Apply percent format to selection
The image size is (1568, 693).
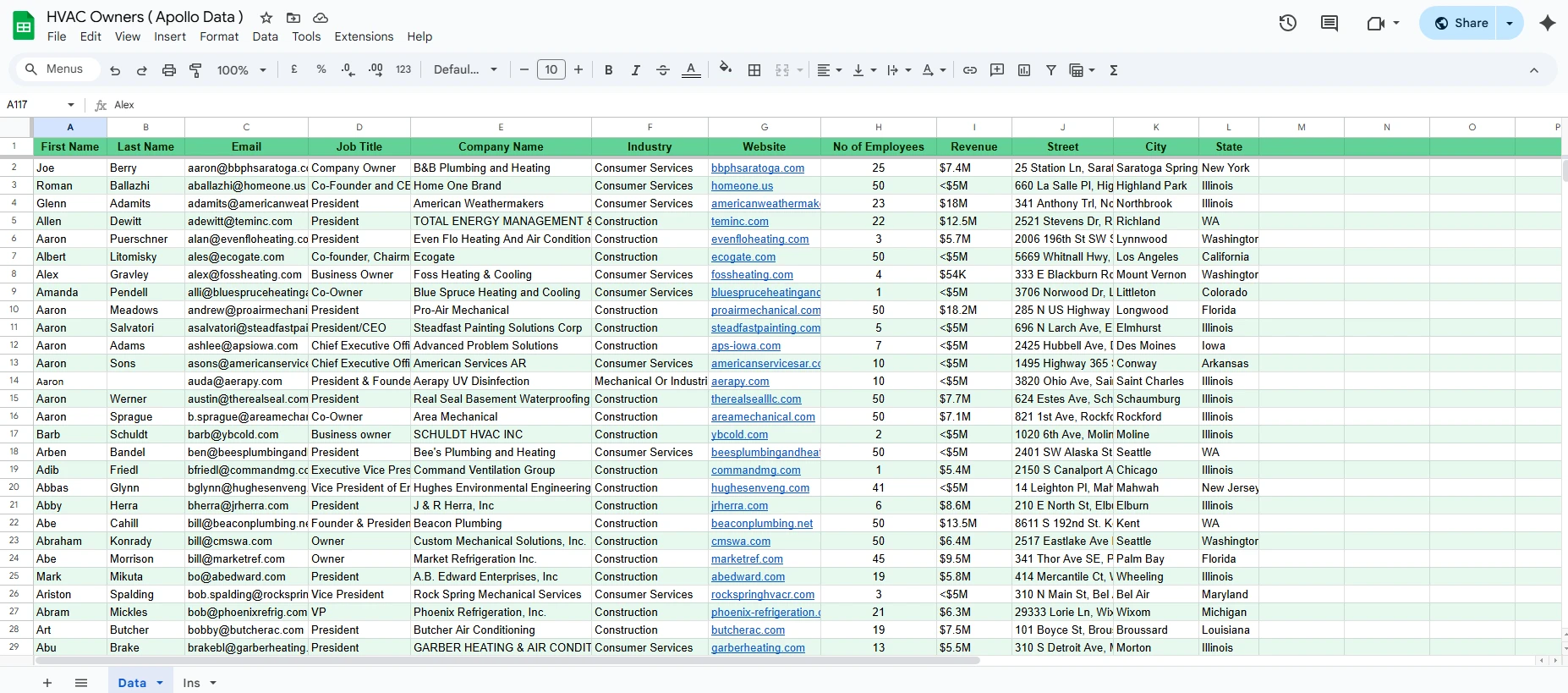click(x=321, y=69)
